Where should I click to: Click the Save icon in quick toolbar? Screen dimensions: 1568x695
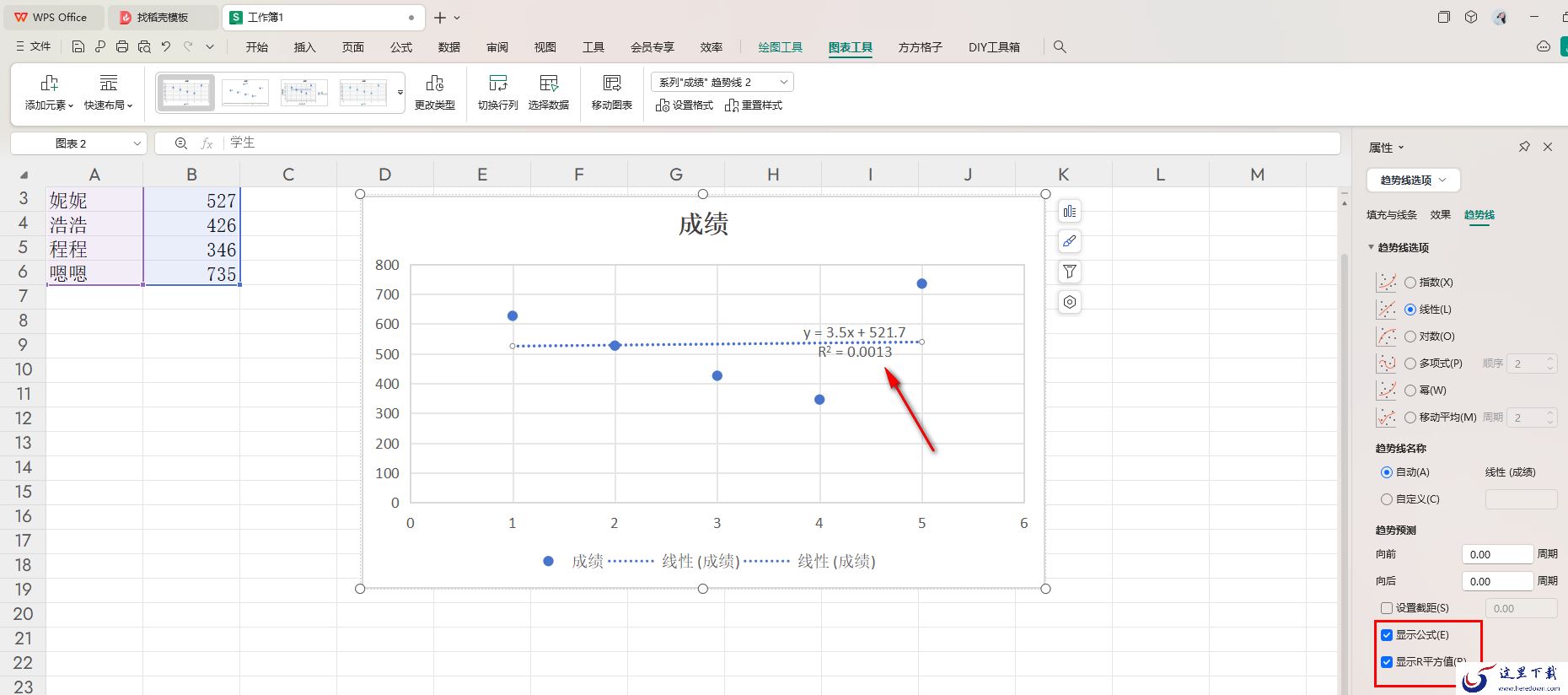78,47
